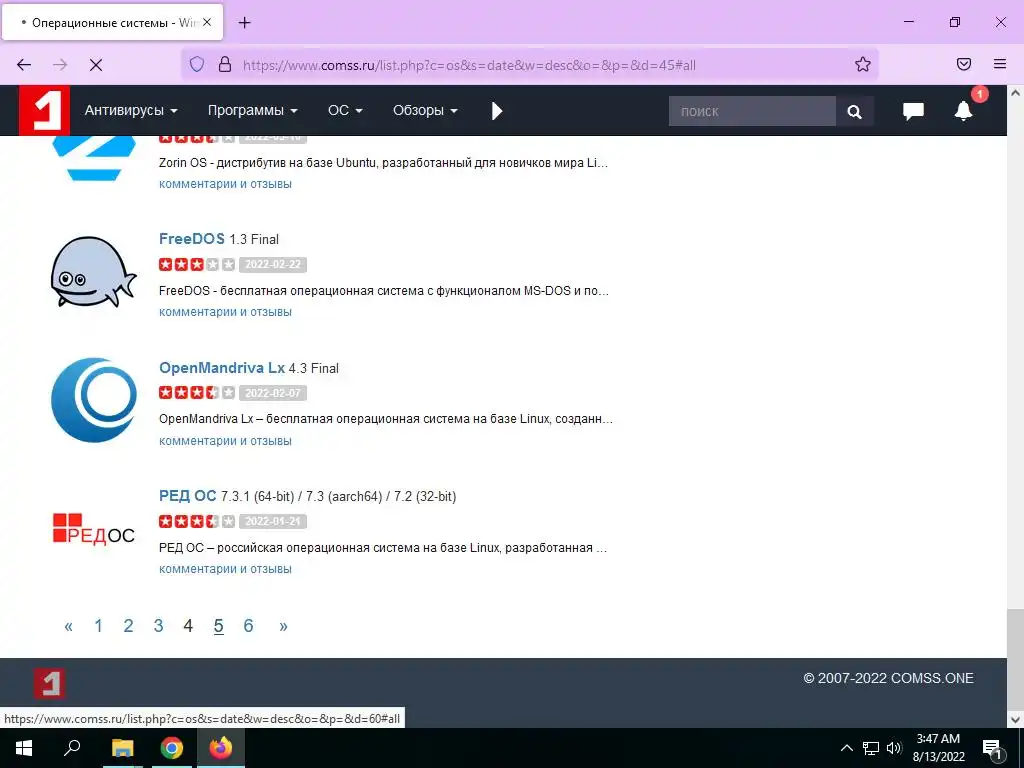Click the Firefox taskbar icon
1024x768 pixels.
coord(221,748)
